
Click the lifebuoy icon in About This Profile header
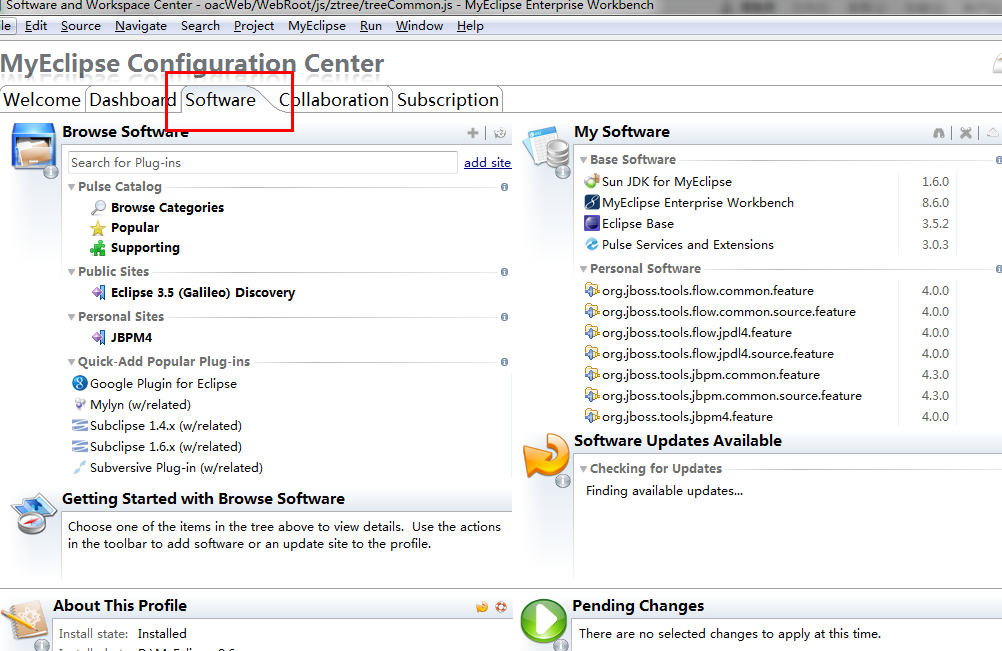[x=501, y=607]
